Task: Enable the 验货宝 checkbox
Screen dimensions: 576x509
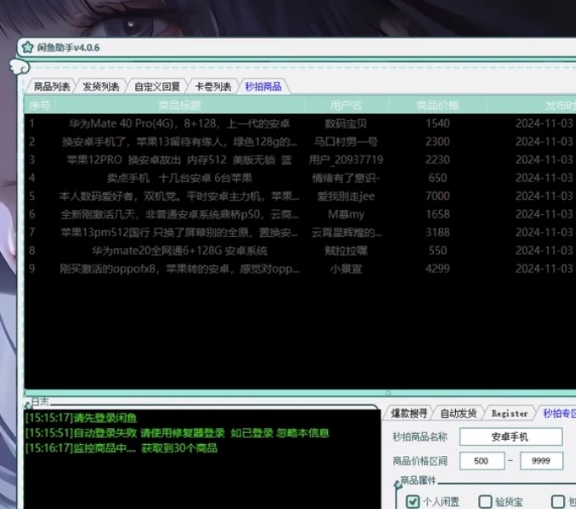Action: [x=485, y=501]
